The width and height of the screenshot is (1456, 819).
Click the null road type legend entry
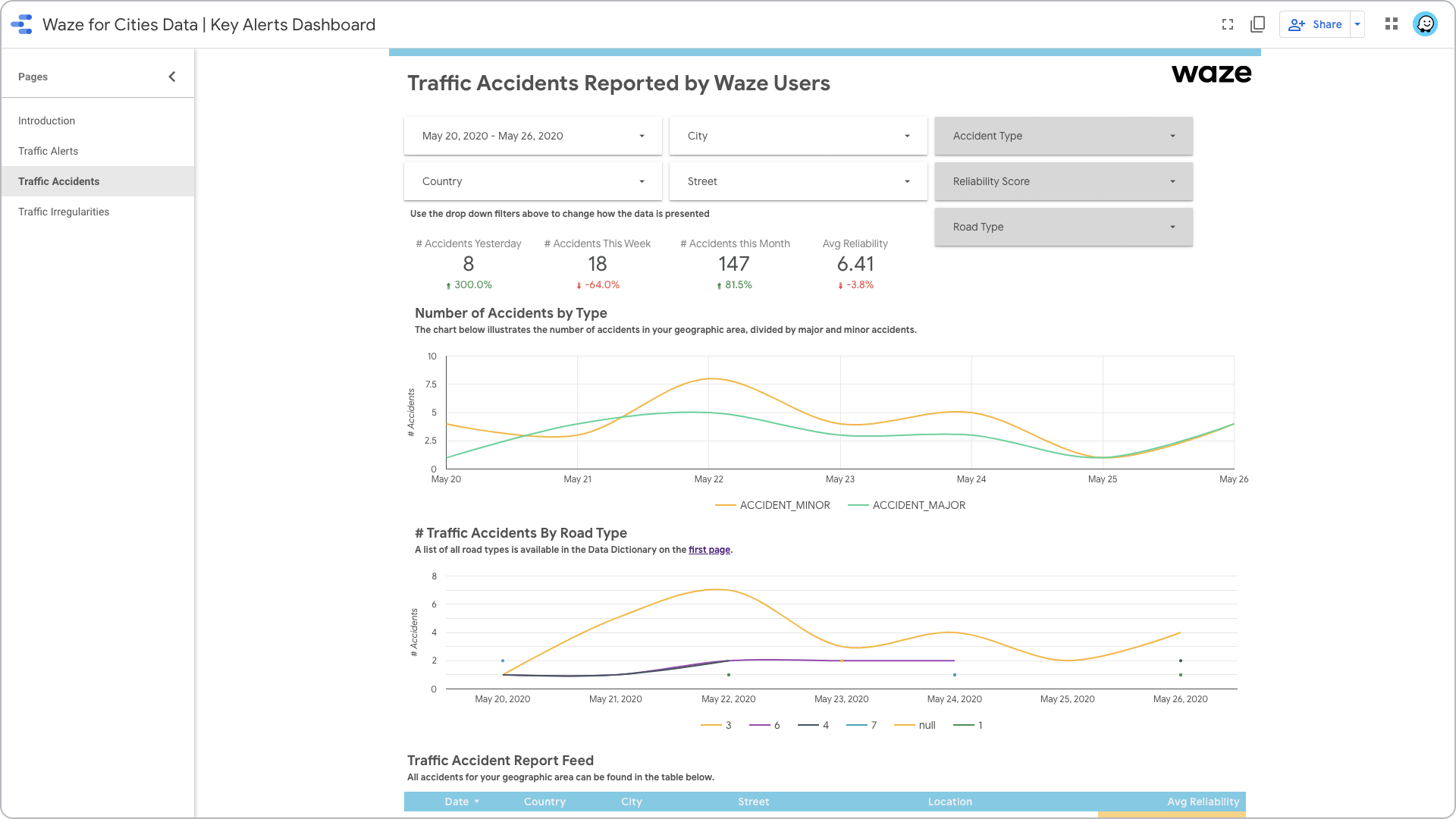[x=915, y=725]
